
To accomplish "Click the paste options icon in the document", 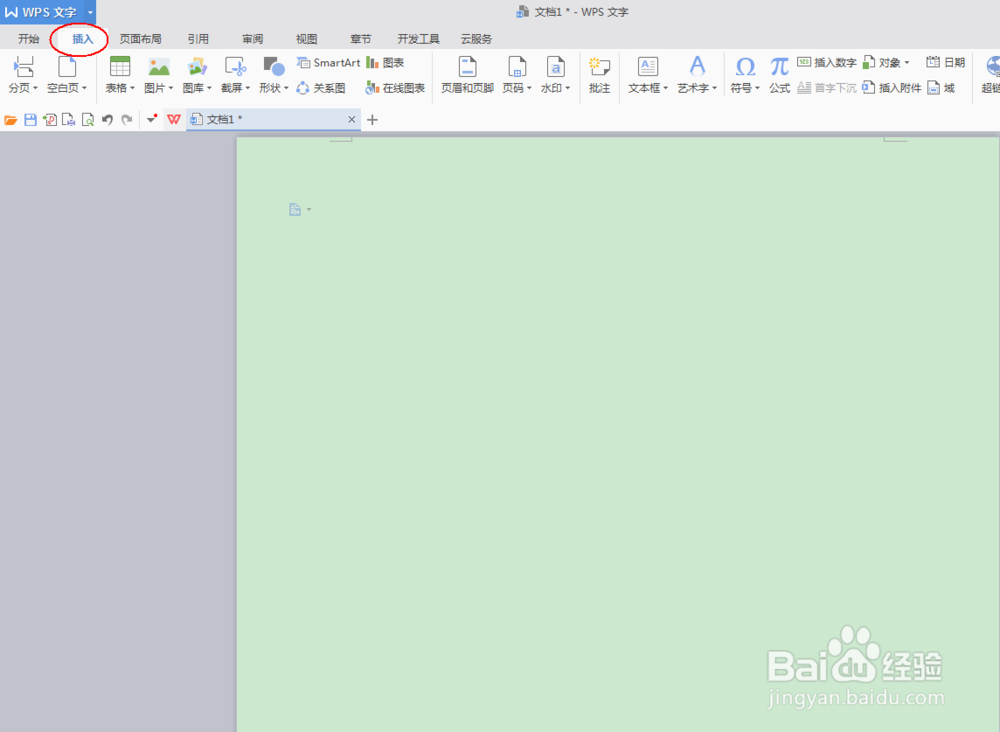I will (295, 209).
